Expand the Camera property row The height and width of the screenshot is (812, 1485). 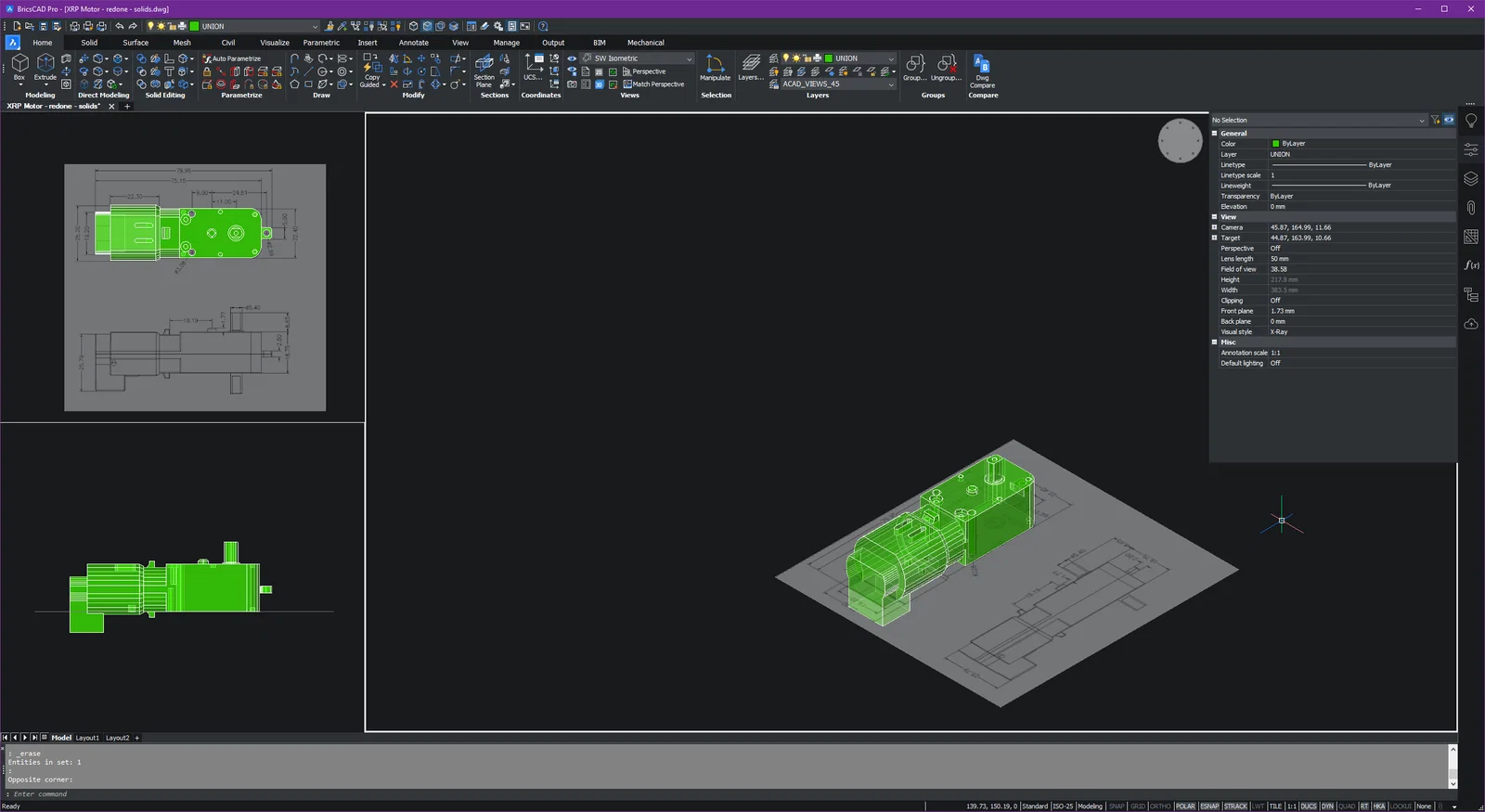[x=1214, y=227]
